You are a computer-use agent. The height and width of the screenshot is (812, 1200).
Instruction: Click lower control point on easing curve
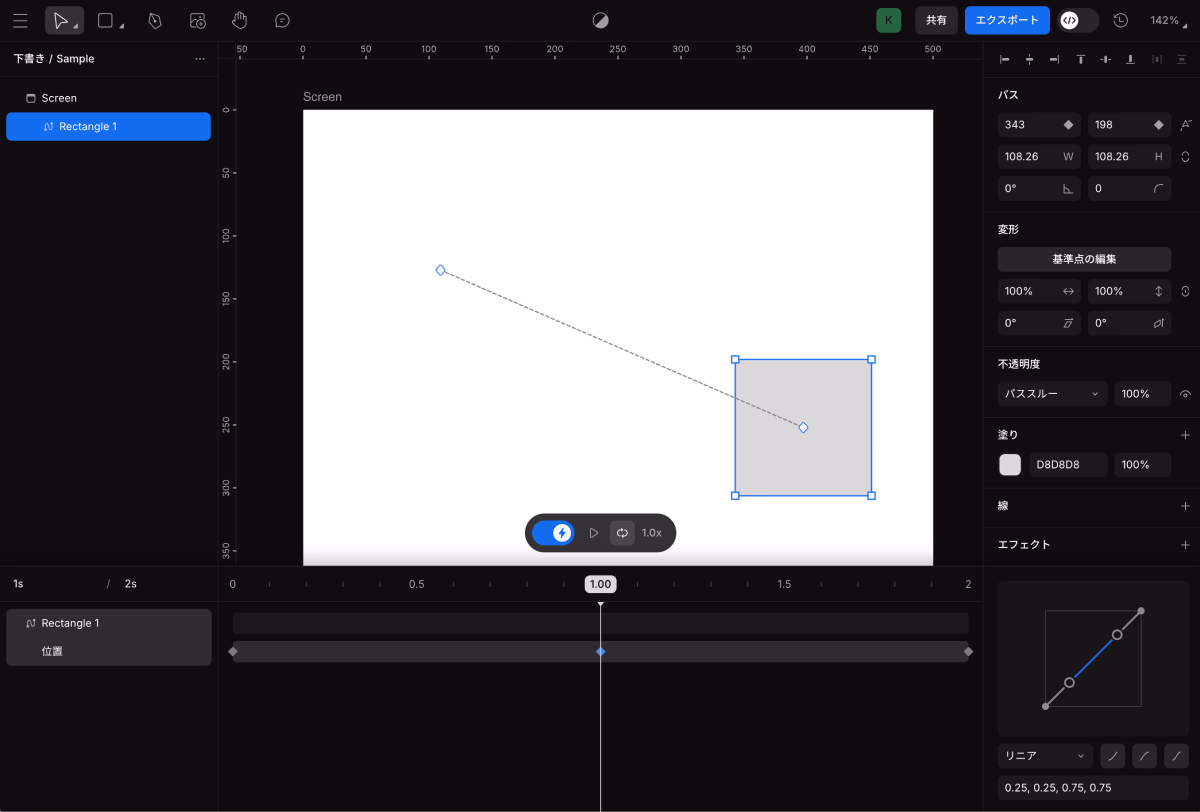(1069, 682)
